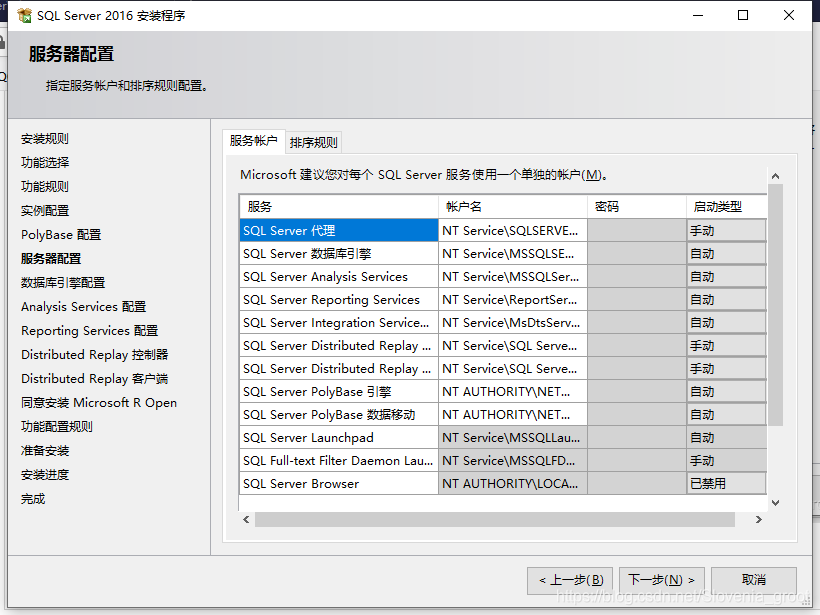This screenshot has width=820, height=615.
Task: Open startup type dropdown for SQL Server 代理
Action: pyautogui.click(x=726, y=231)
